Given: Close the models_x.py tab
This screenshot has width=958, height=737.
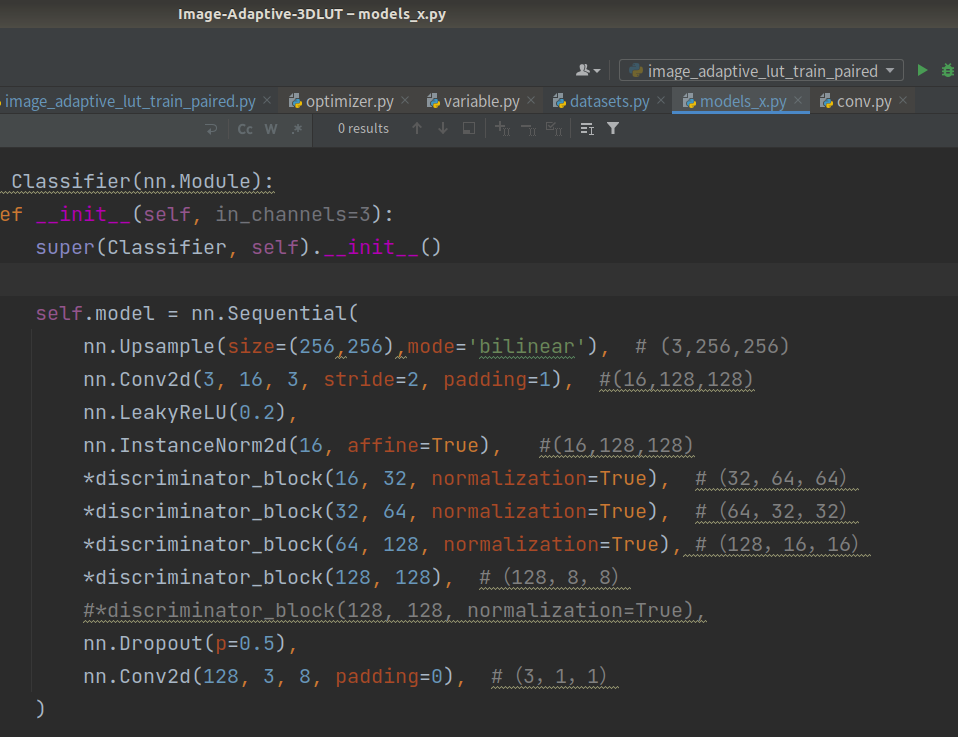Looking at the screenshot, I should coord(798,100).
